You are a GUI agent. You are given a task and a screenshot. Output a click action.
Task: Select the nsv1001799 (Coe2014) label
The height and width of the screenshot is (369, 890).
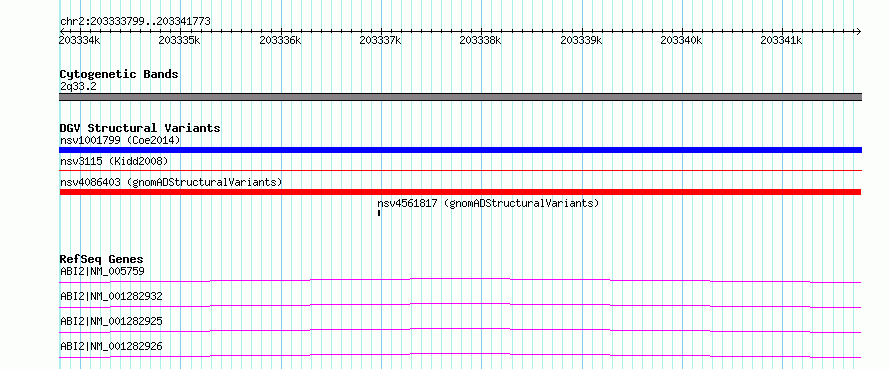pyautogui.click(x=120, y=140)
